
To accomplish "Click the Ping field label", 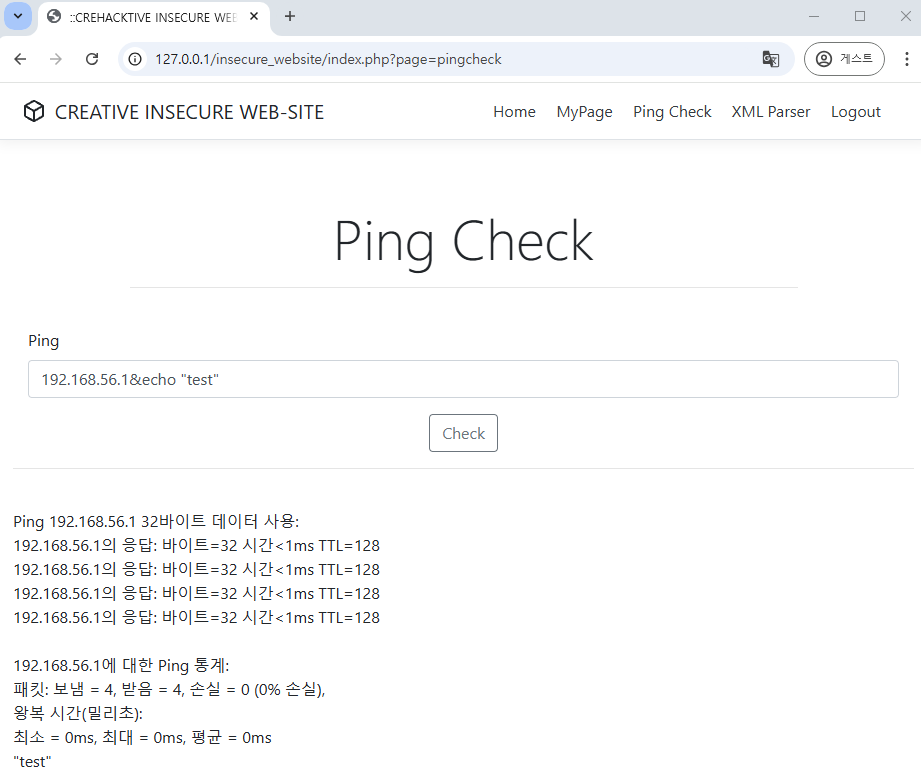I will click(x=43, y=341).
